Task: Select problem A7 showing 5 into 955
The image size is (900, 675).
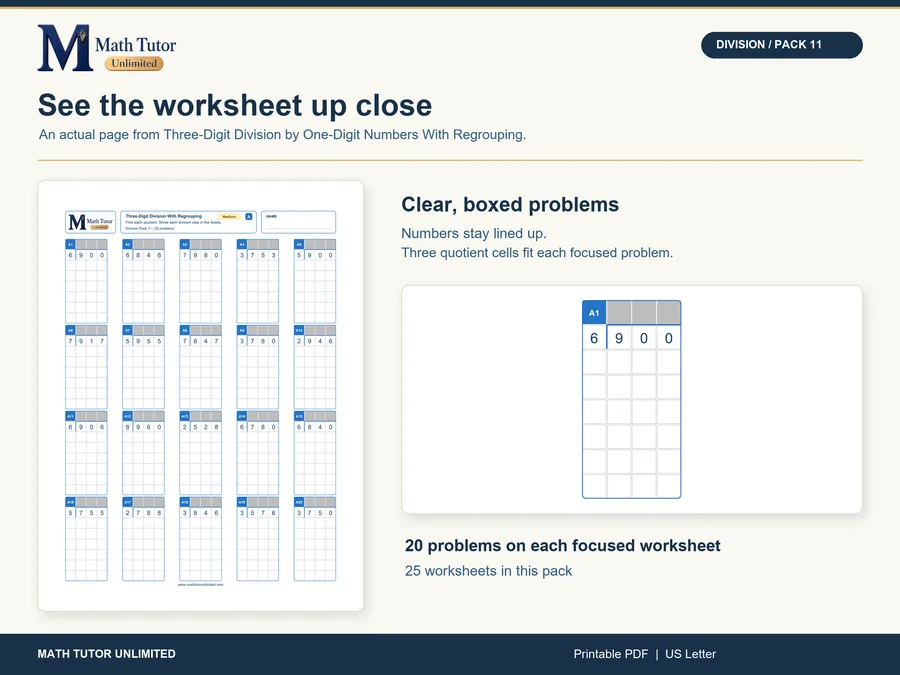Action: 143,367
